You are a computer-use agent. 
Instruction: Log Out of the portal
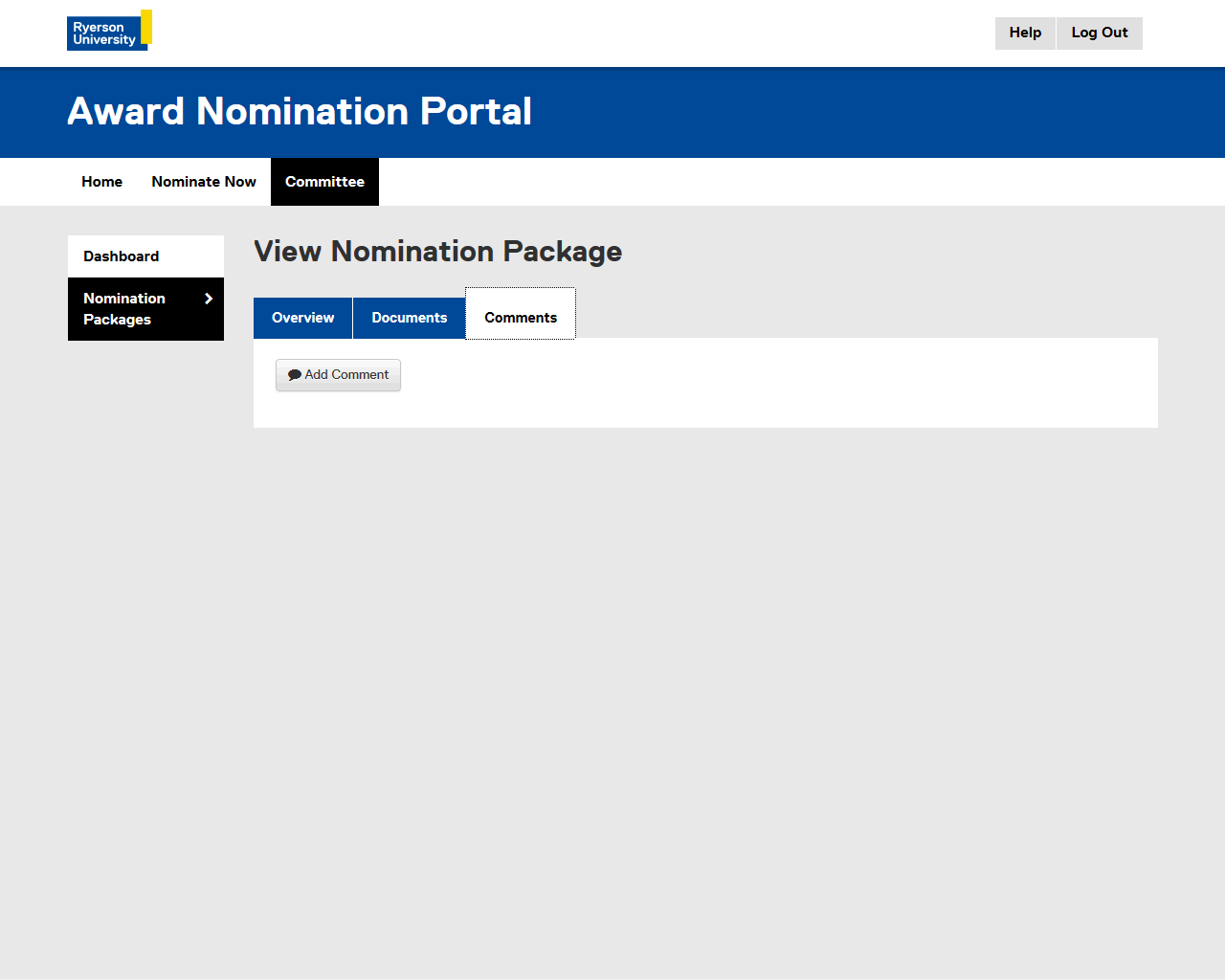pyautogui.click(x=1099, y=33)
